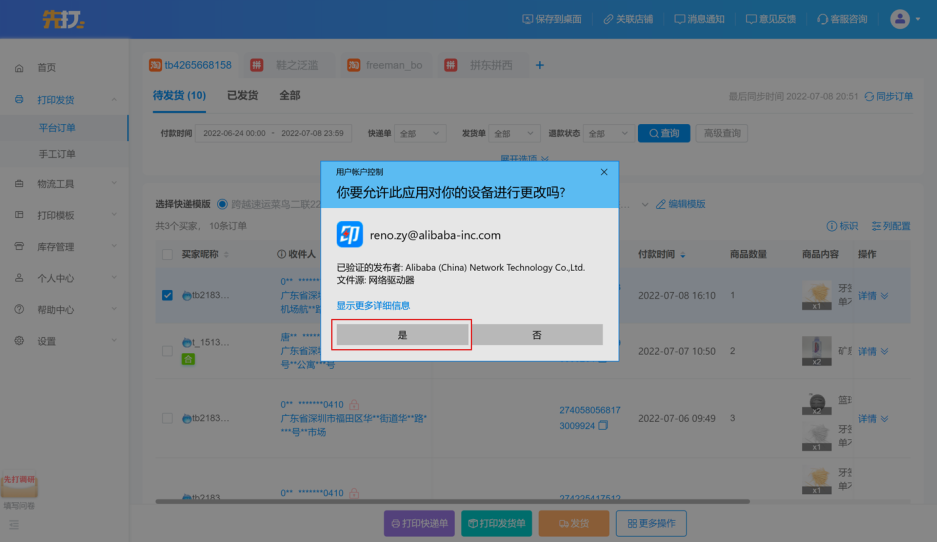Click the user avatar icon at top right
This screenshot has height=542, width=937.
tap(899, 19)
